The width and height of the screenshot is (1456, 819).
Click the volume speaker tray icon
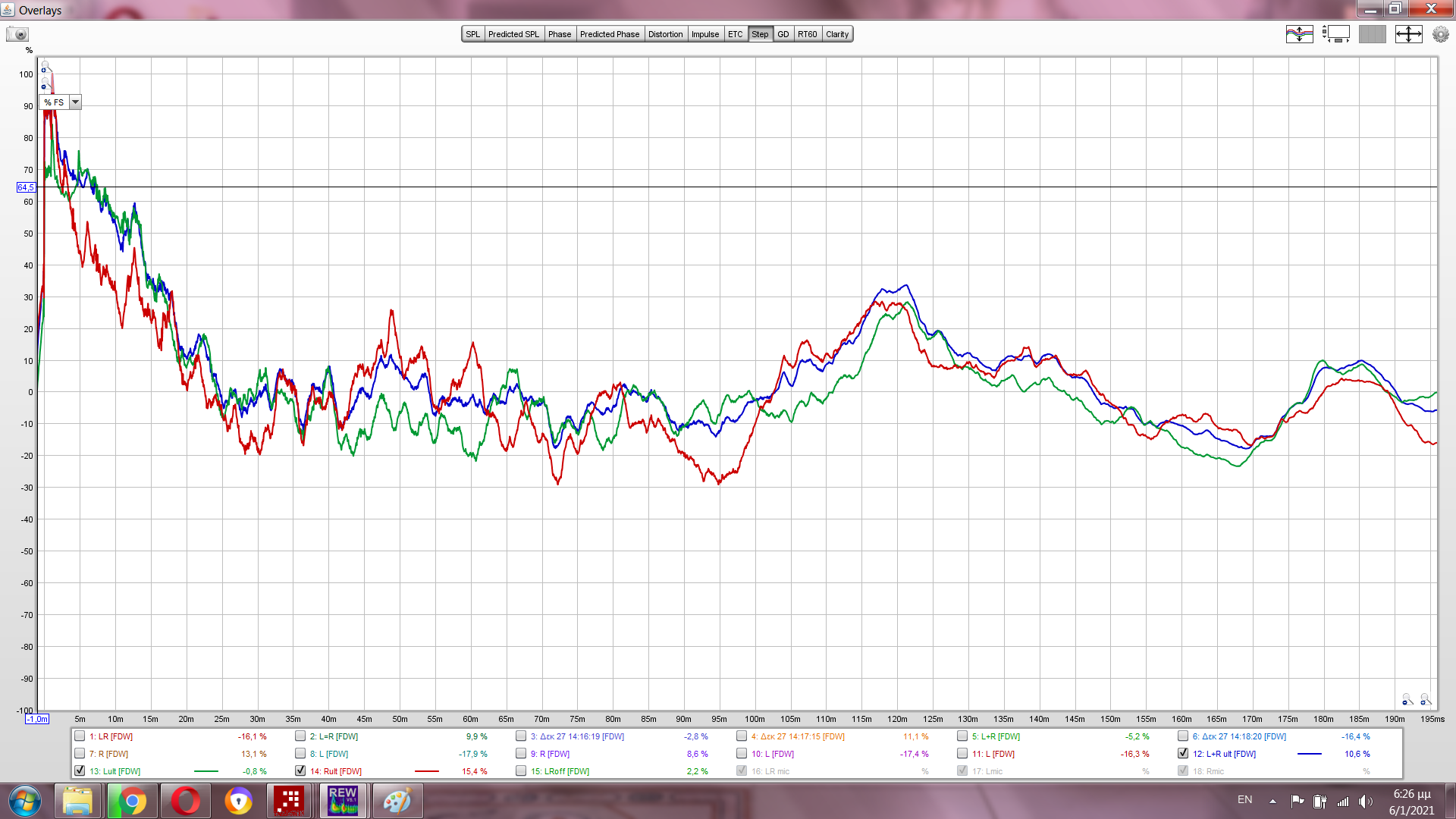1365,801
